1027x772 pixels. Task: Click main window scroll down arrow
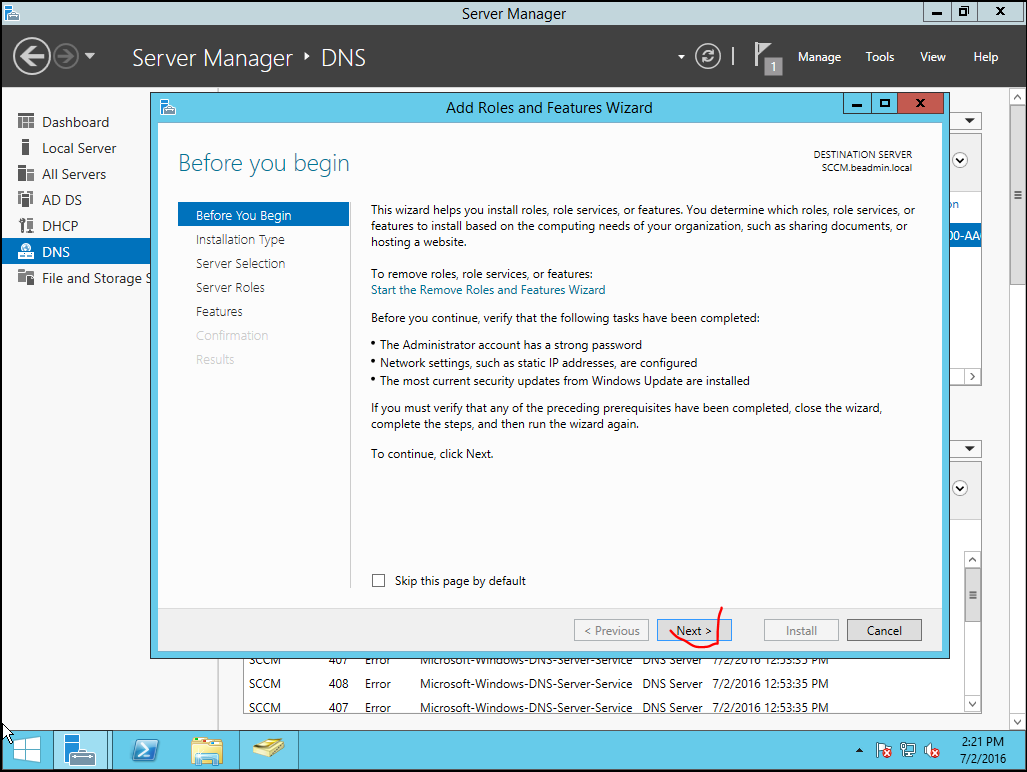tap(1017, 722)
